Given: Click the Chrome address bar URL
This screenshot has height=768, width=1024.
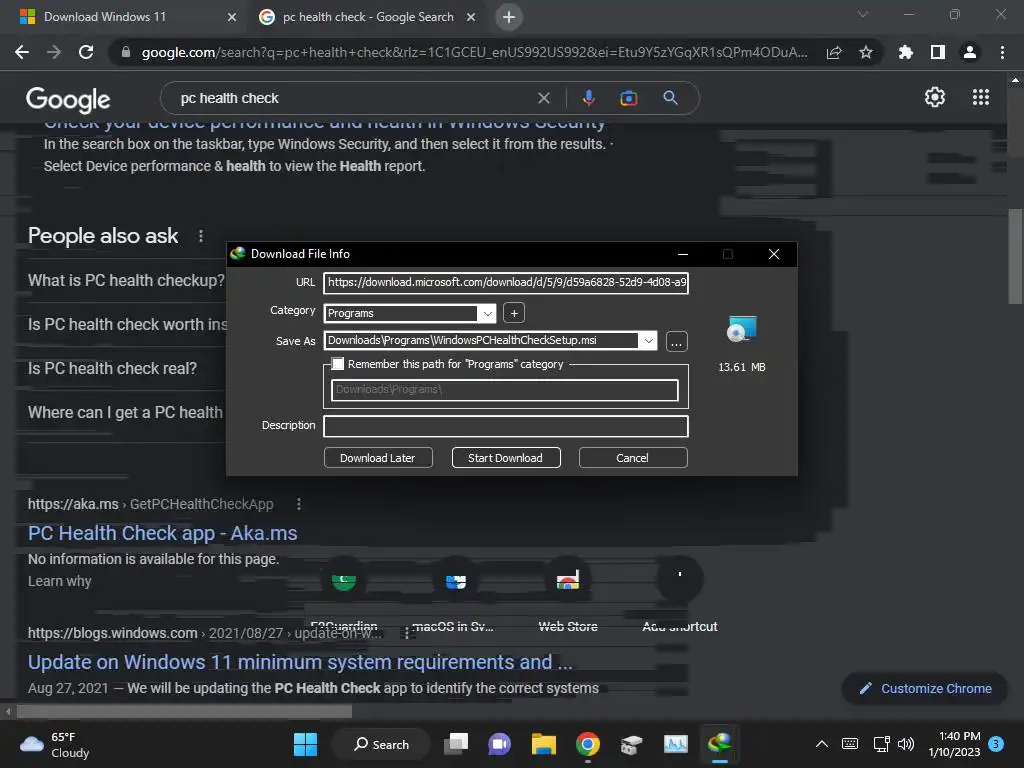Looking at the screenshot, I should (474, 52).
